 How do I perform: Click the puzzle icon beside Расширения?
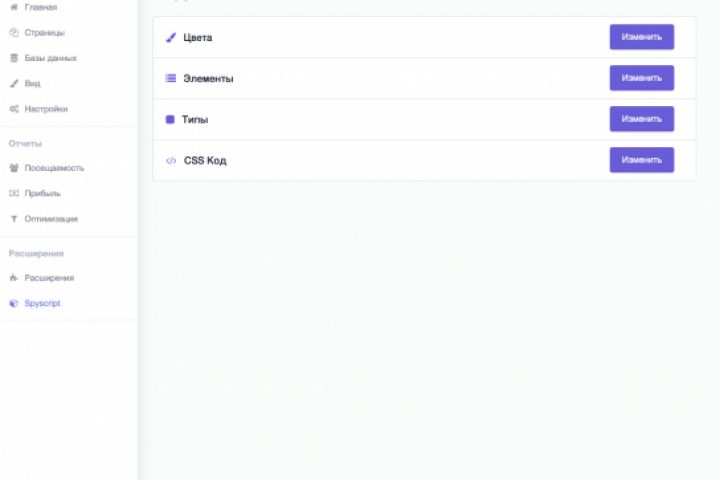pos(14,277)
